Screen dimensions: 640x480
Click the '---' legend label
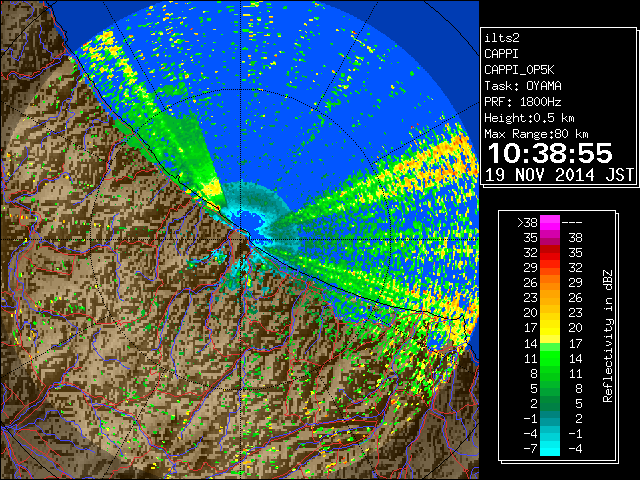tap(572, 223)
